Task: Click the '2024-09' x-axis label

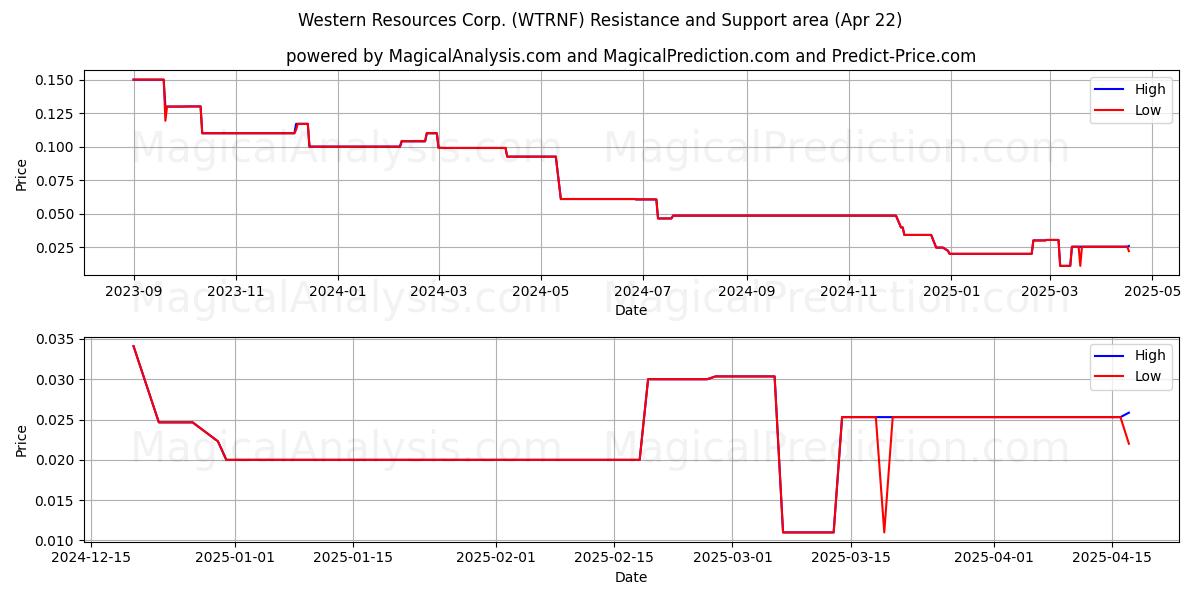Action: [x=747, y=290]
